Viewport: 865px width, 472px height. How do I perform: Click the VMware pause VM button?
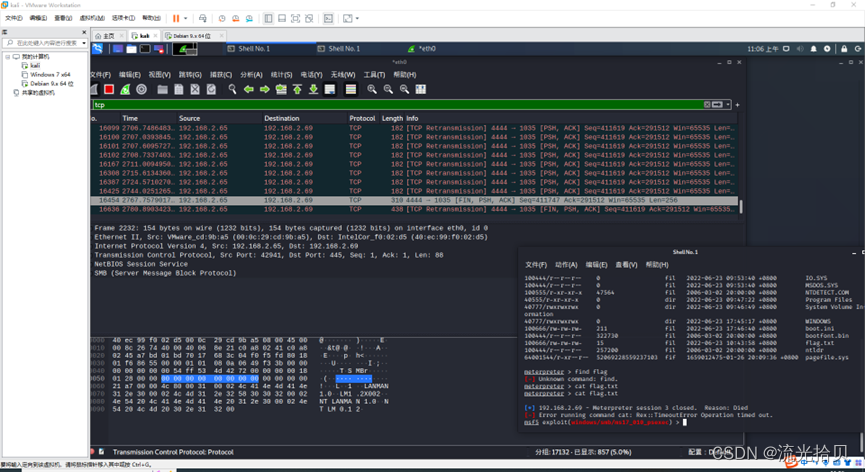(176, 18)
